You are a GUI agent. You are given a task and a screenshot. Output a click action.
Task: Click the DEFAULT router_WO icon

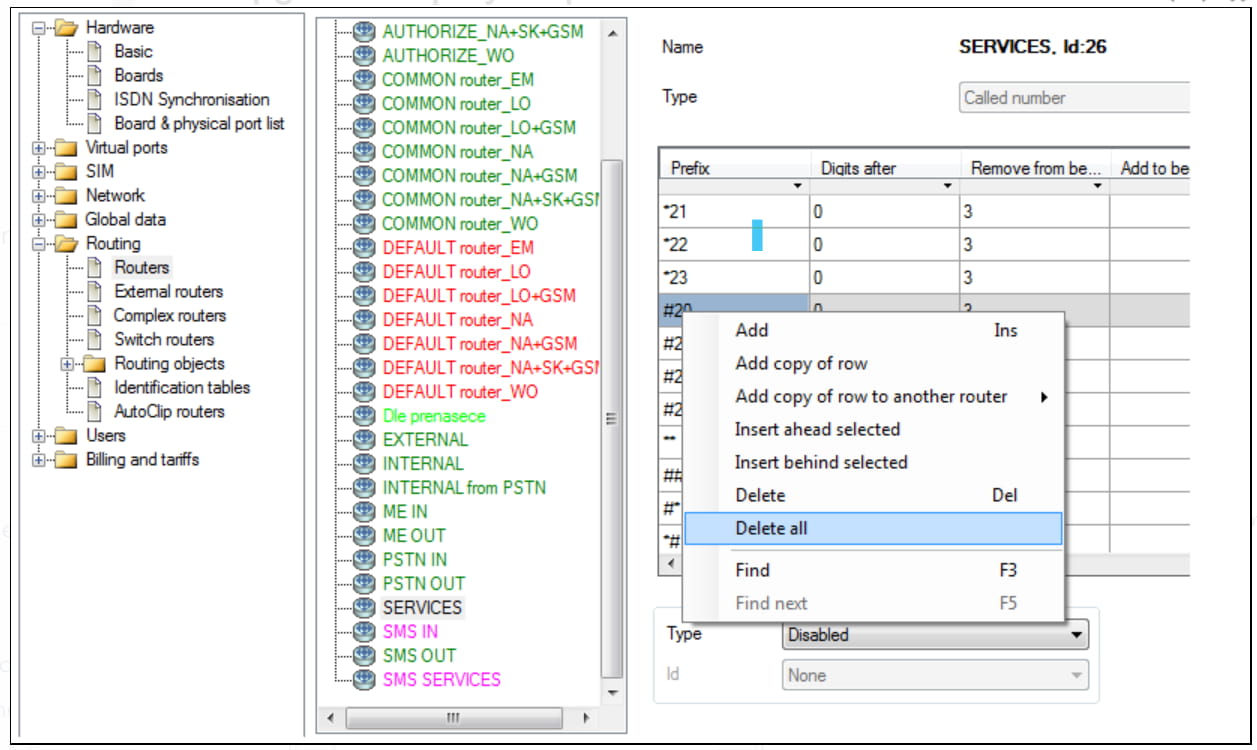tap(365, 392)
